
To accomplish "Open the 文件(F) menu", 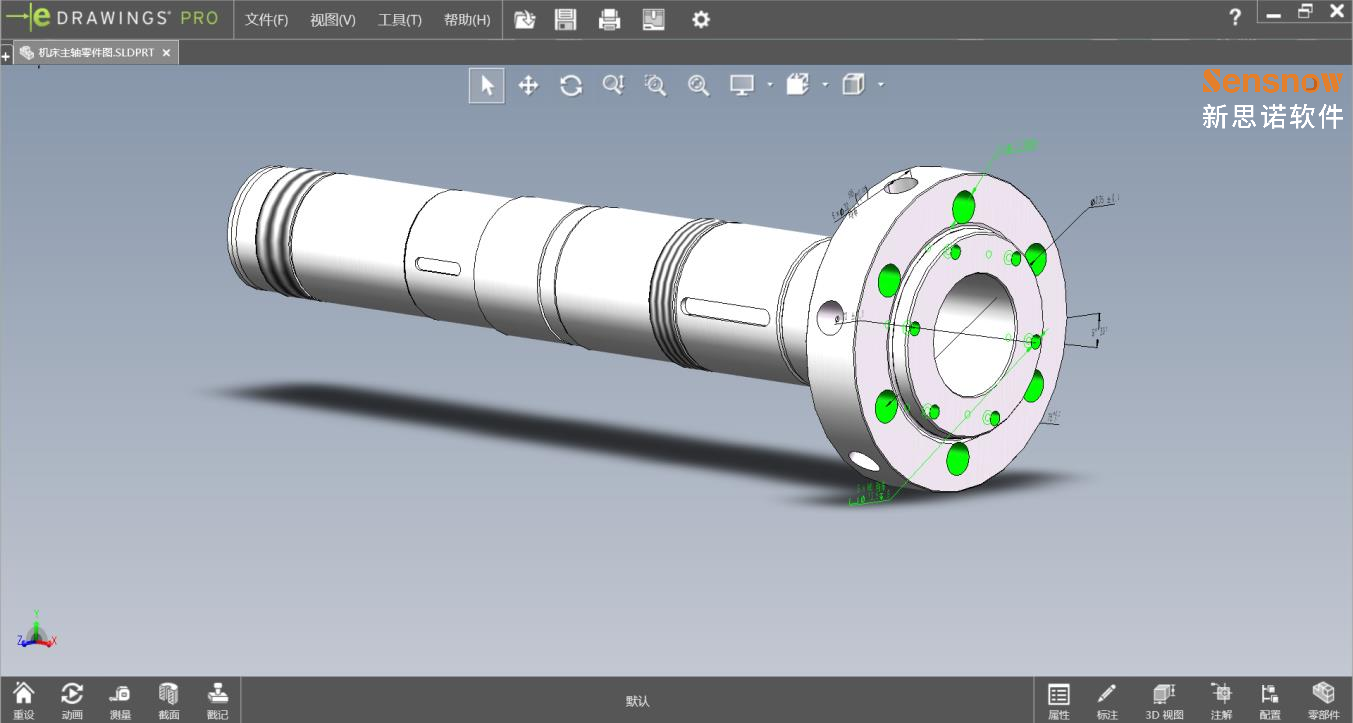I will pos(266,20).
